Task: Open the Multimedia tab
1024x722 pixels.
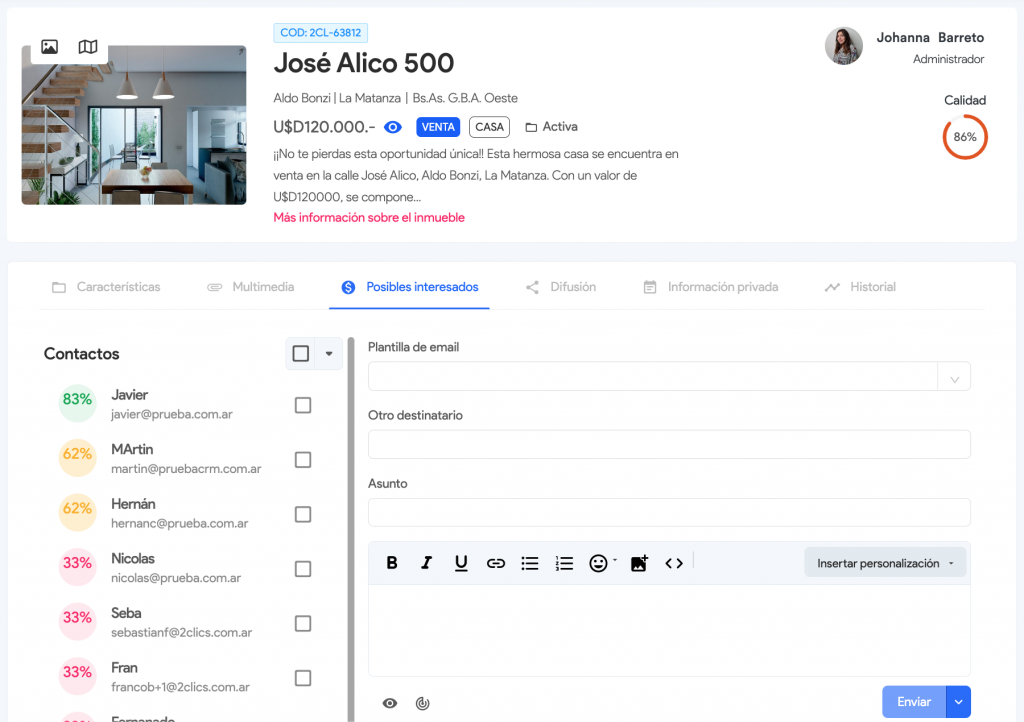Action: click(251, 287)
